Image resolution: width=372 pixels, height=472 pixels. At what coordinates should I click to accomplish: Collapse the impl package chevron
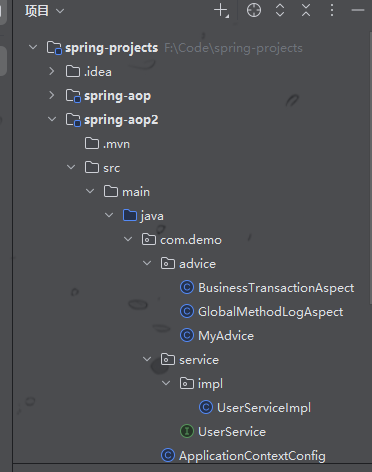tap(166, 383)
